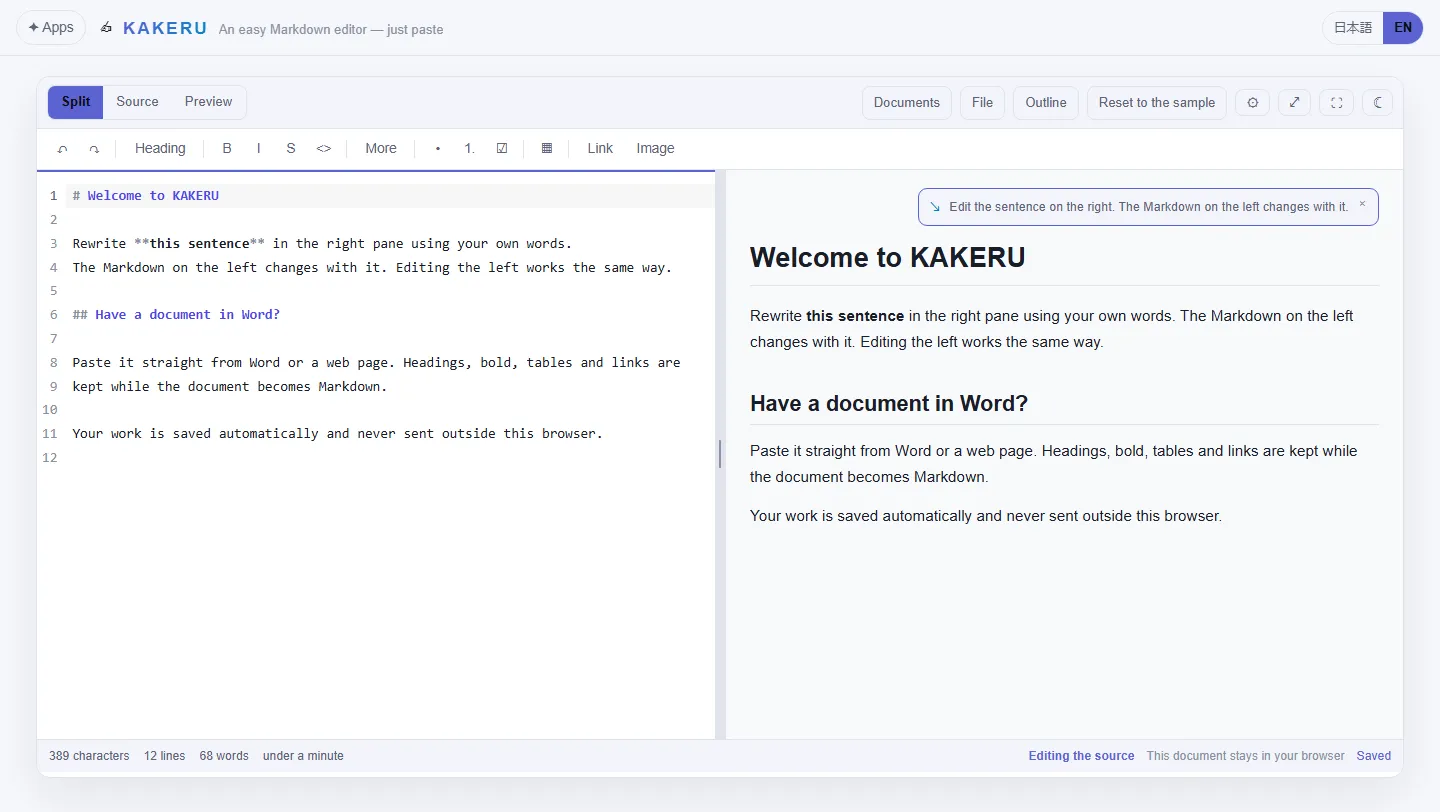Insert a numbered list
This screenshot has width=1440, height=812.
tap(470, 148)
